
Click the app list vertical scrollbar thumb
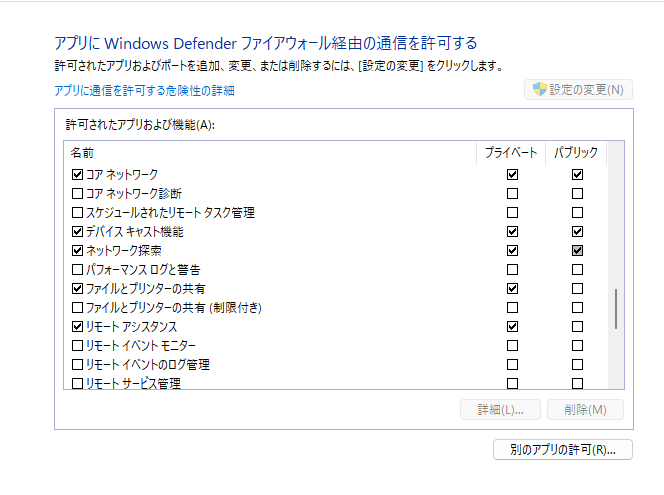point(616,309)
